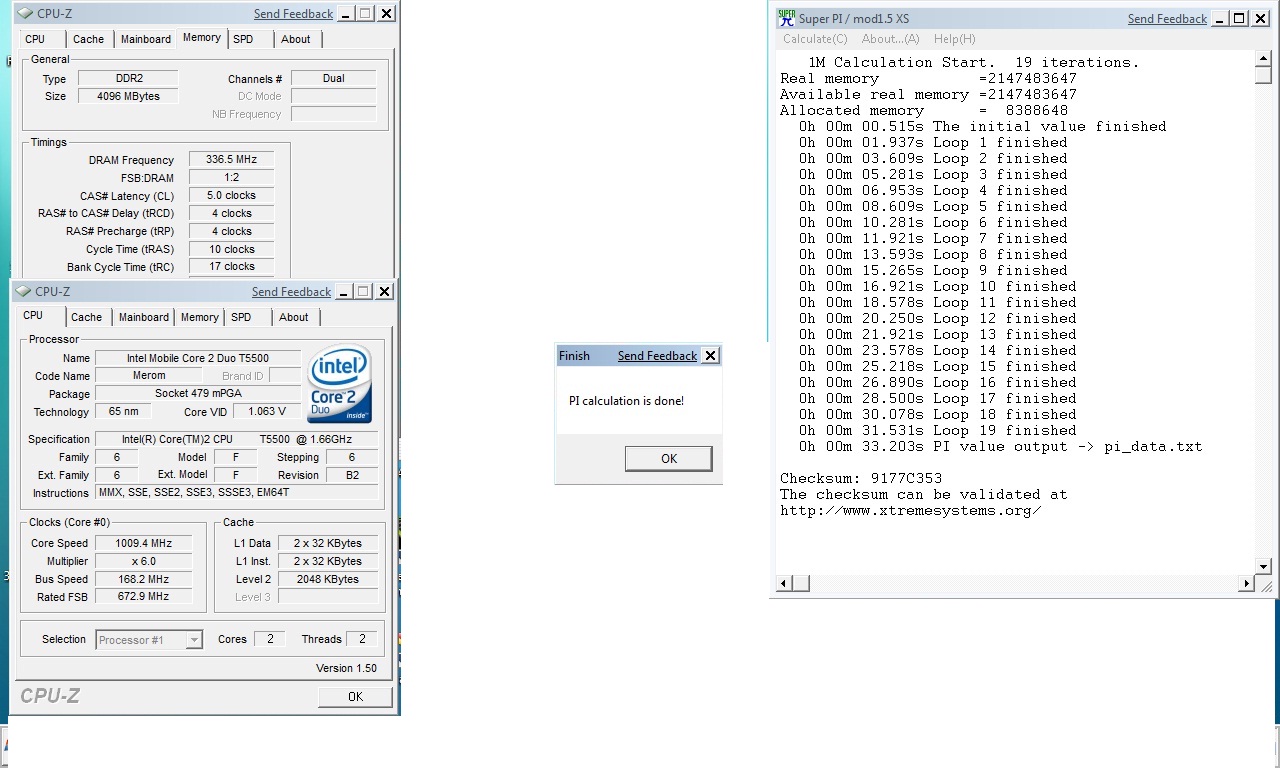Image resolution: width=1280 pixels, height=768 pixels.
Task: Open the SPD tab in the CPU-Z CPU window
Action: [241, 317]
